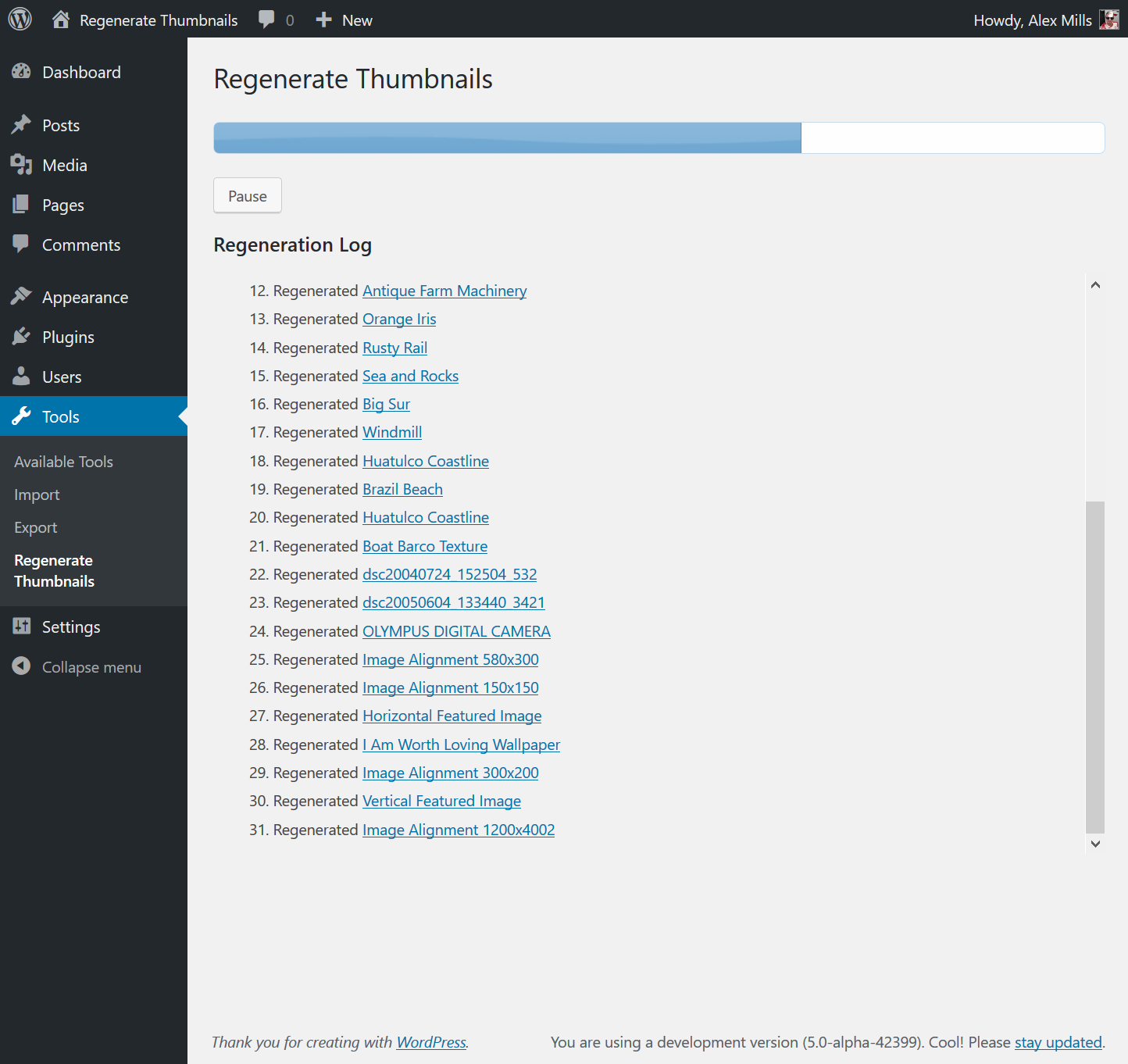
Task: Click the regeneration progress bar
Action: click(659, 137)
